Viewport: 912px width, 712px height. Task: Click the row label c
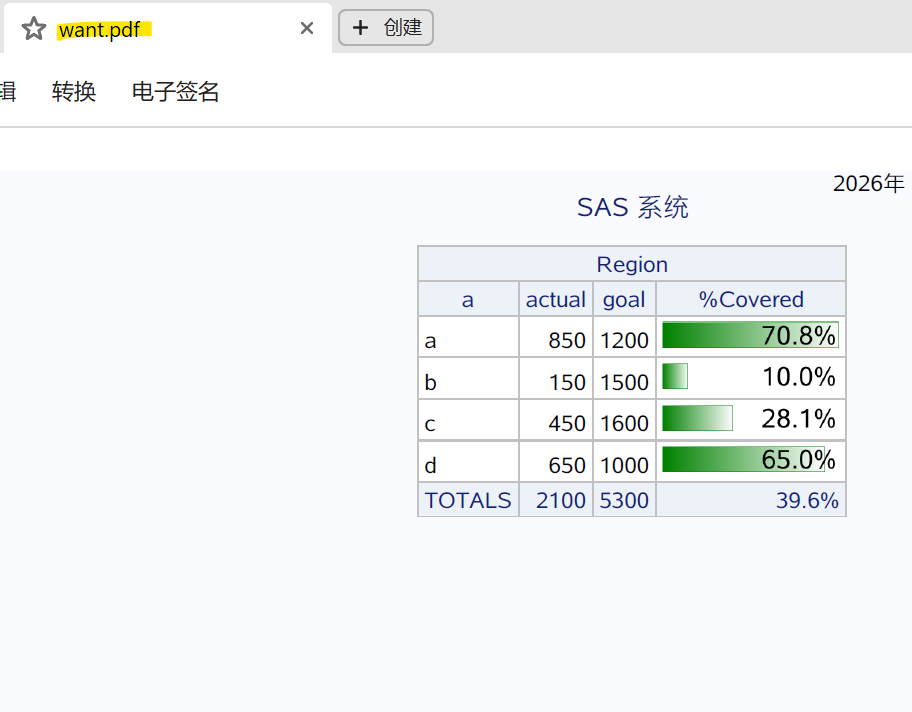click(x=430, y=424)
